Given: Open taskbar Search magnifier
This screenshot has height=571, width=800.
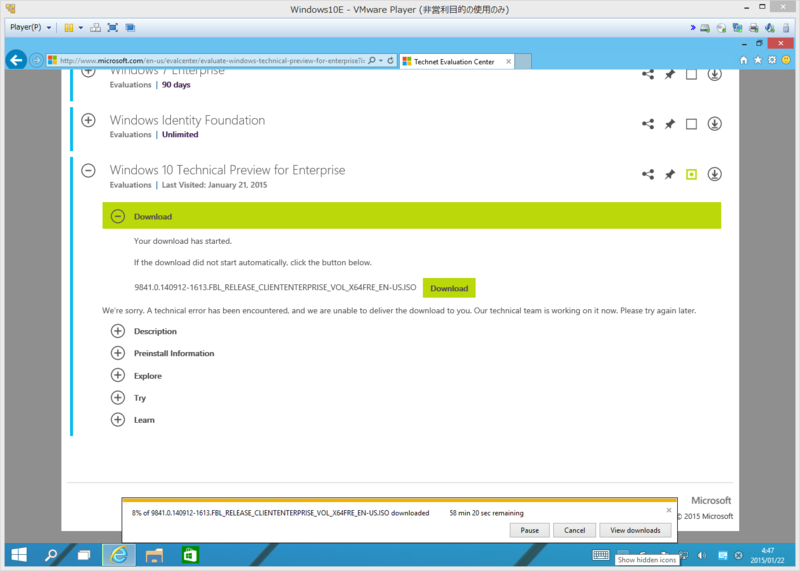Looking at the screenshot, I should [x=51, y=555].
